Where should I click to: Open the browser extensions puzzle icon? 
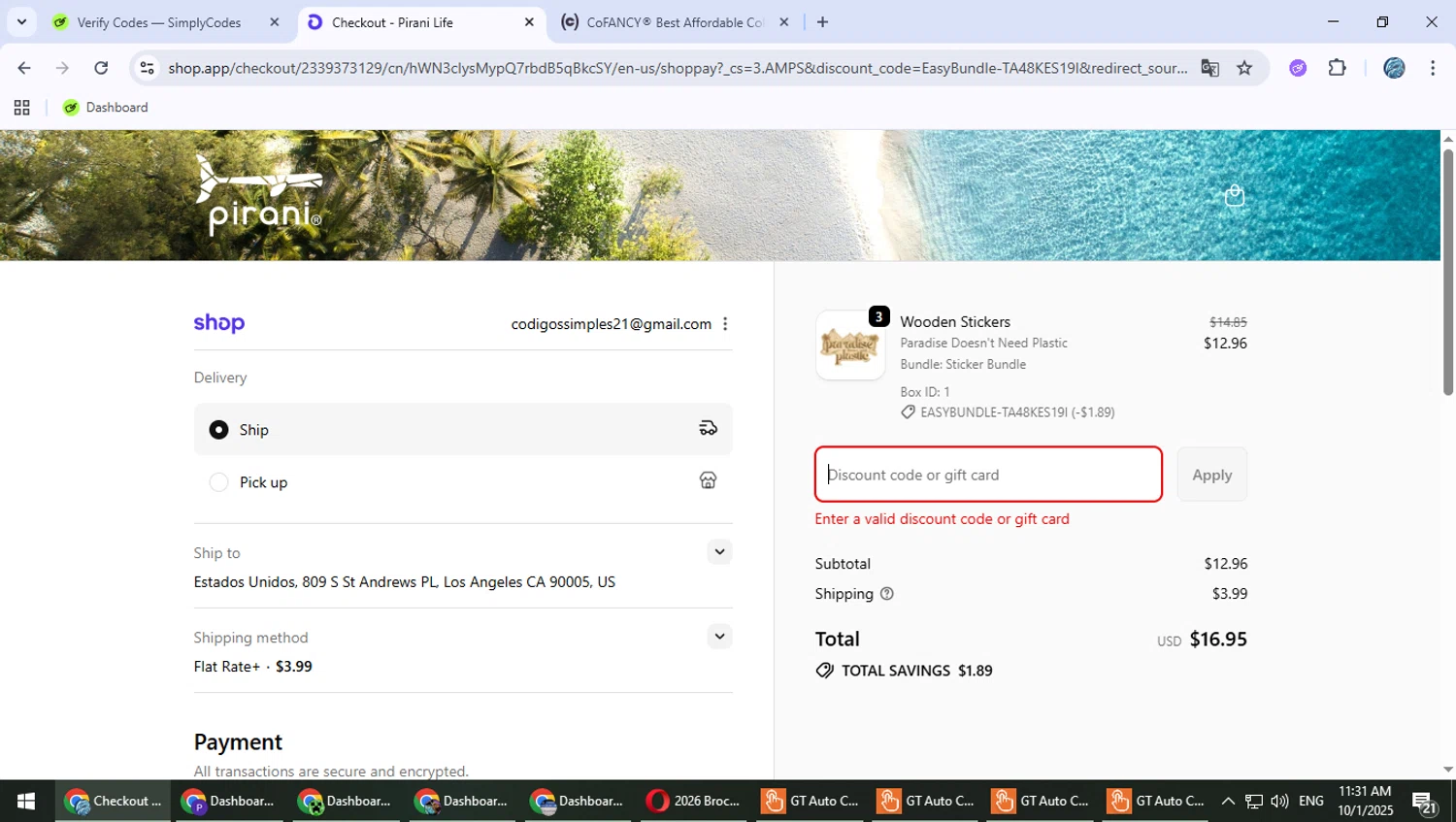pos(1338,68)
